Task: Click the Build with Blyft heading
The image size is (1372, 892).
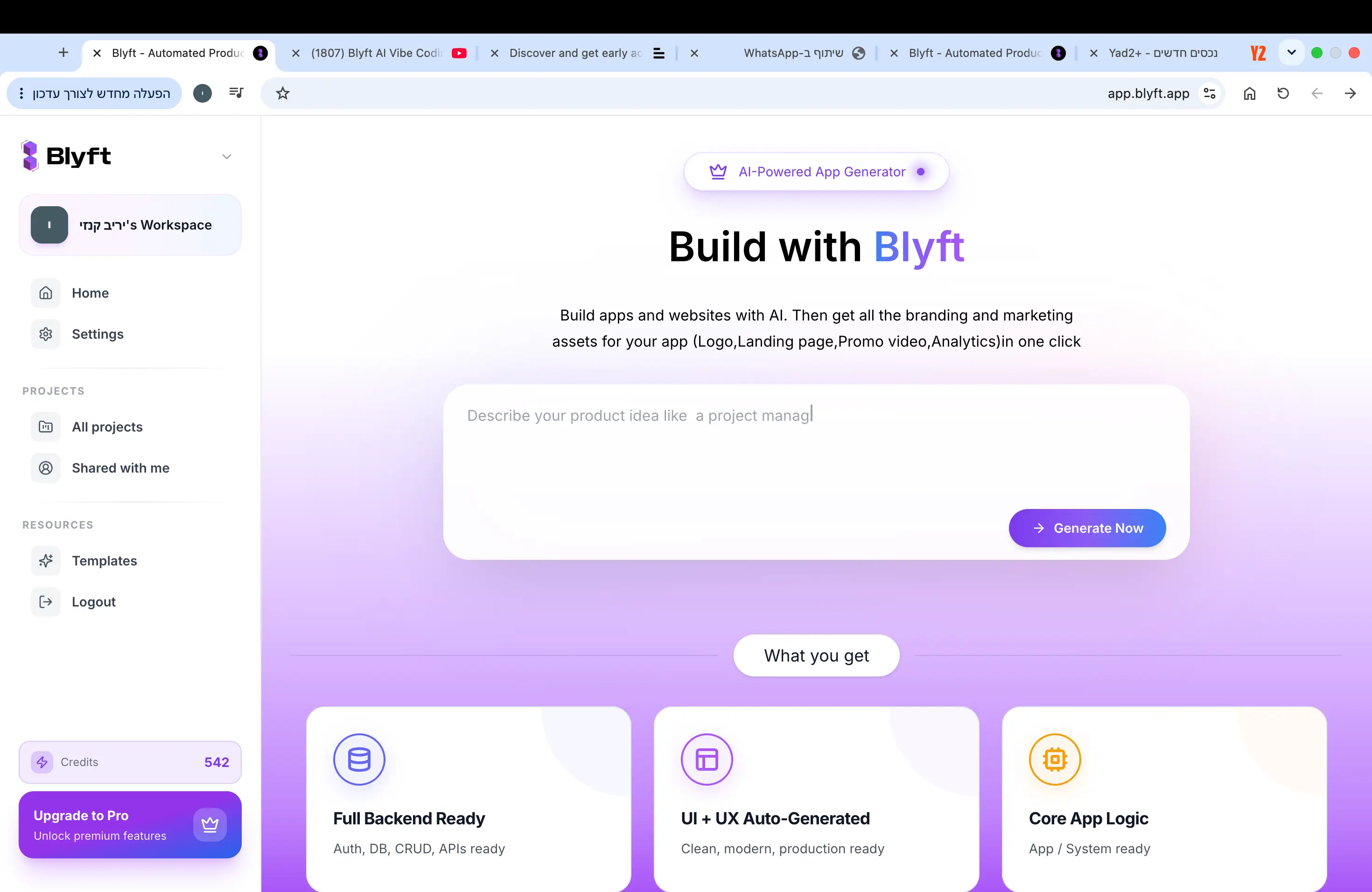Action: [x=816, y=247]
